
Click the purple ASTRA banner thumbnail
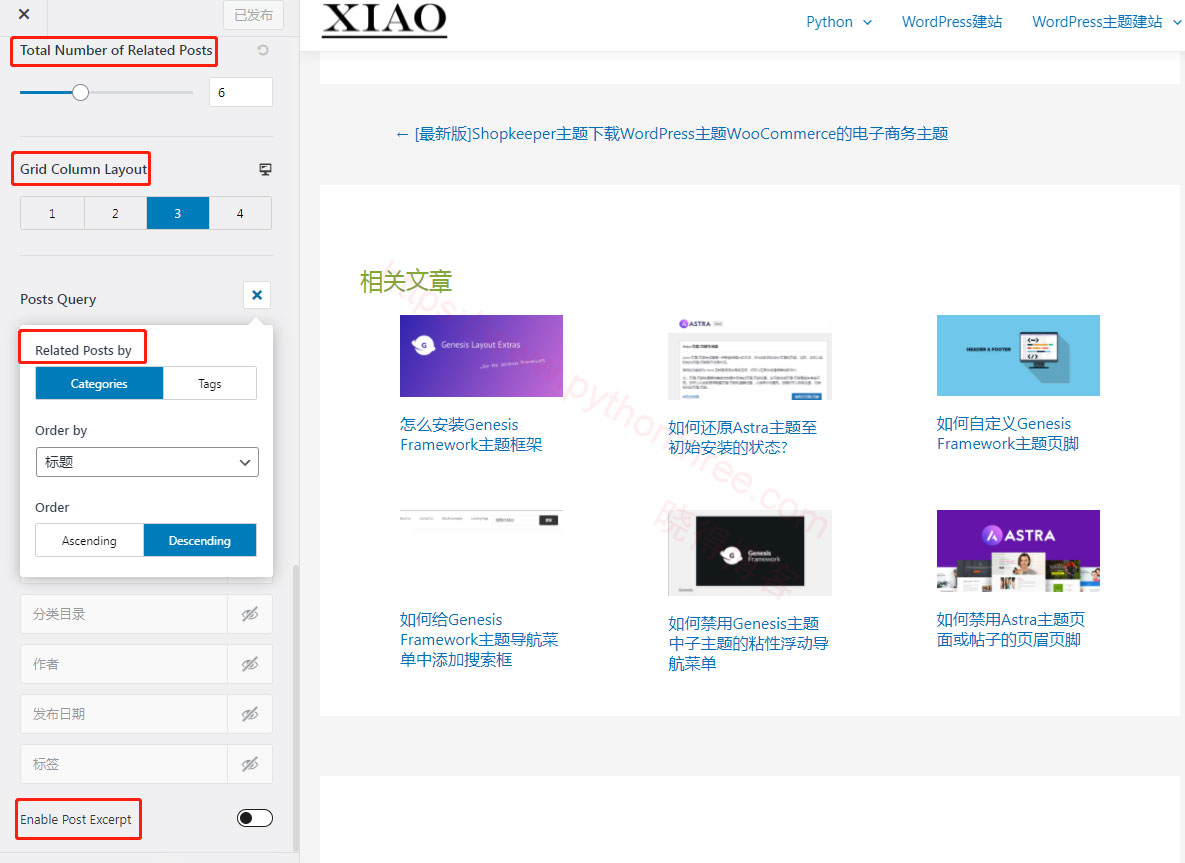1018,551
